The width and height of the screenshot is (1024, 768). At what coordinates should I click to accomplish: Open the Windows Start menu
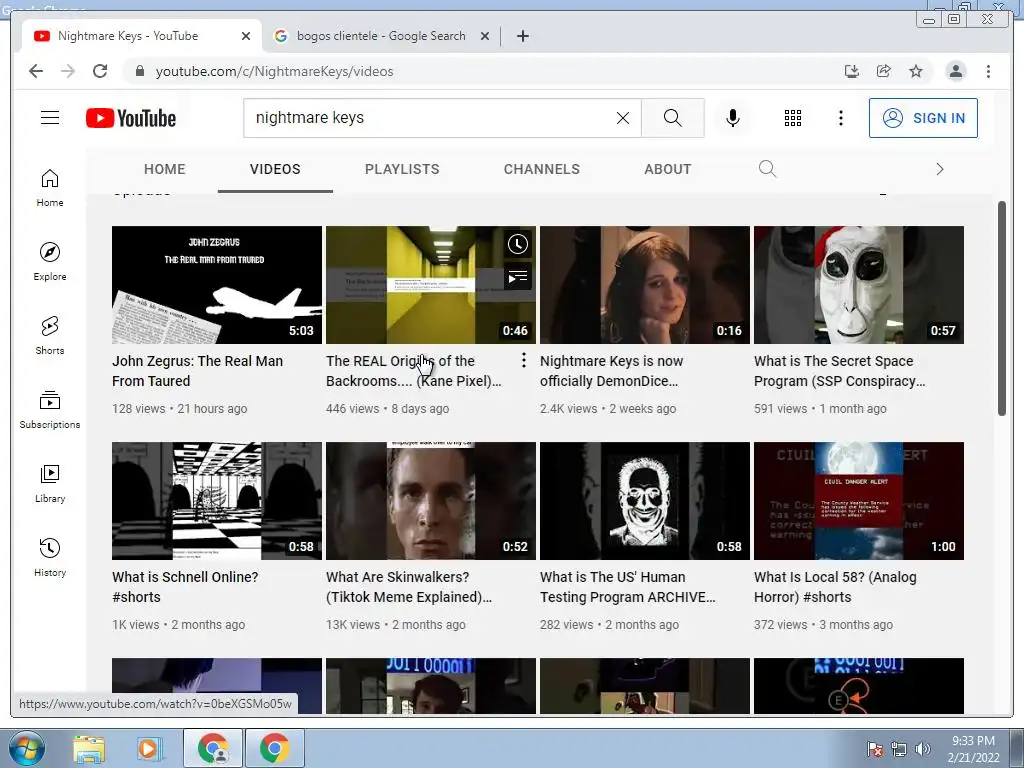27,748
